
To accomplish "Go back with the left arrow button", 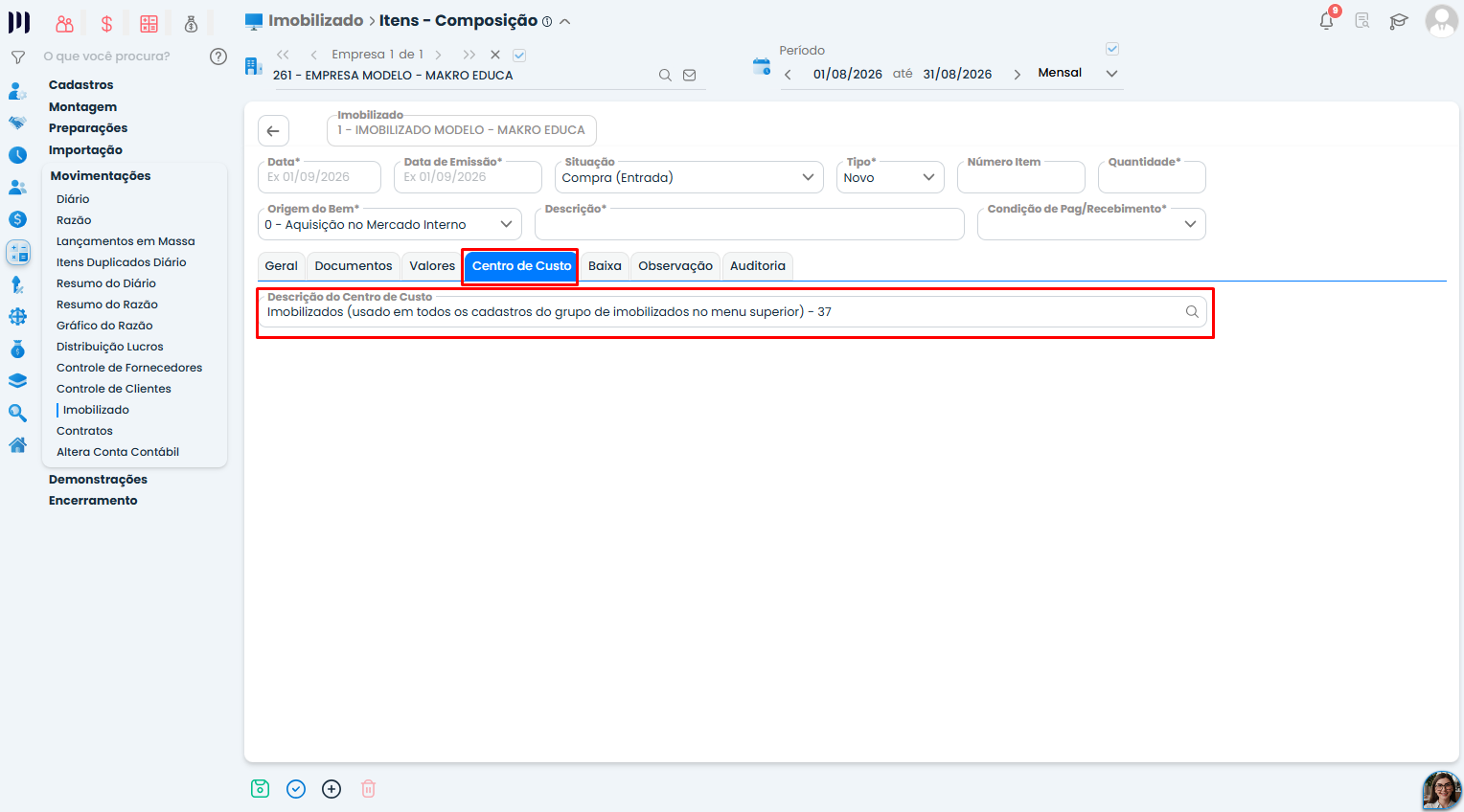I will [x=273, y=131].
